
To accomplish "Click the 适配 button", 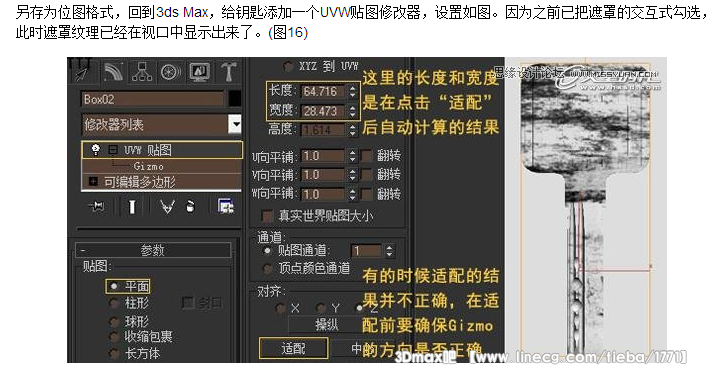I will click(293, 348).
